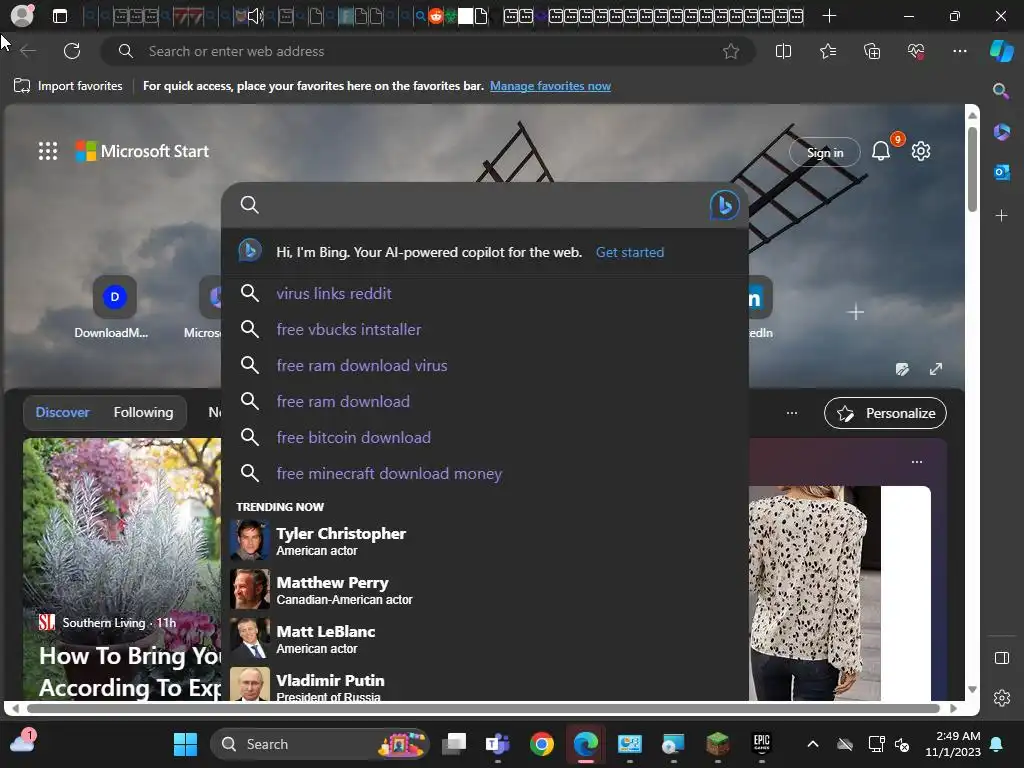Image resolution: width=1024 pixels, height=768 pixels.
Task: Open the shopping card more options dots
Action: point(917,462)
